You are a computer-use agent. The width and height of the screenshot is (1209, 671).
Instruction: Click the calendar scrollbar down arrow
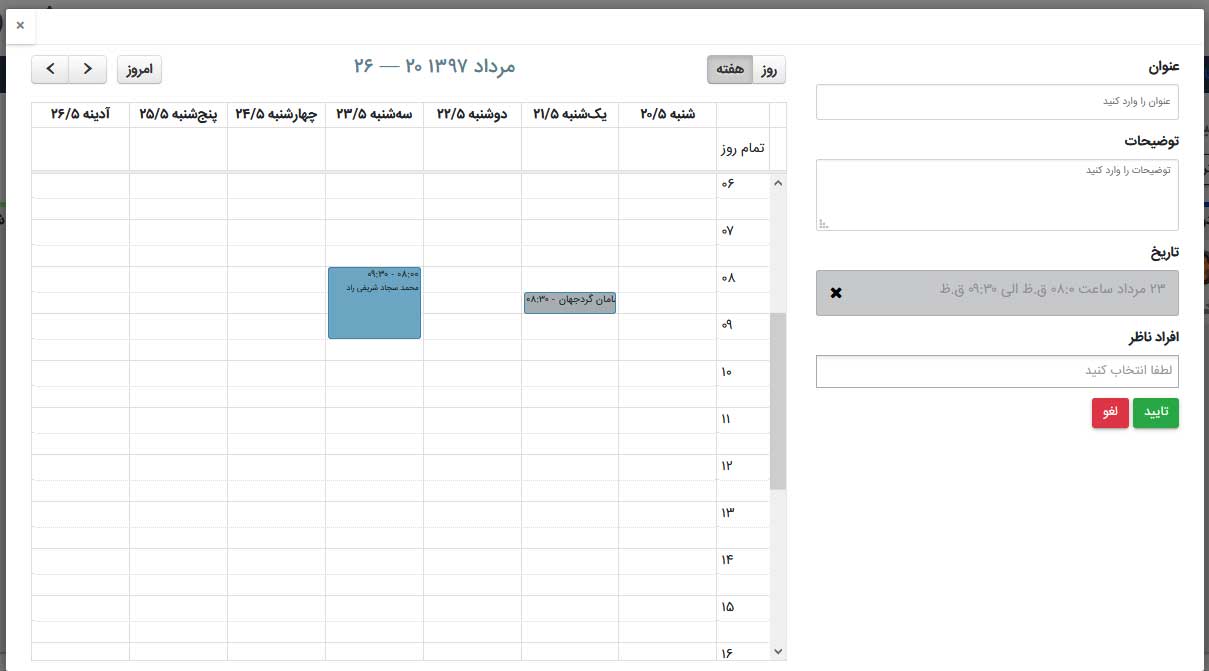(778, 651)
